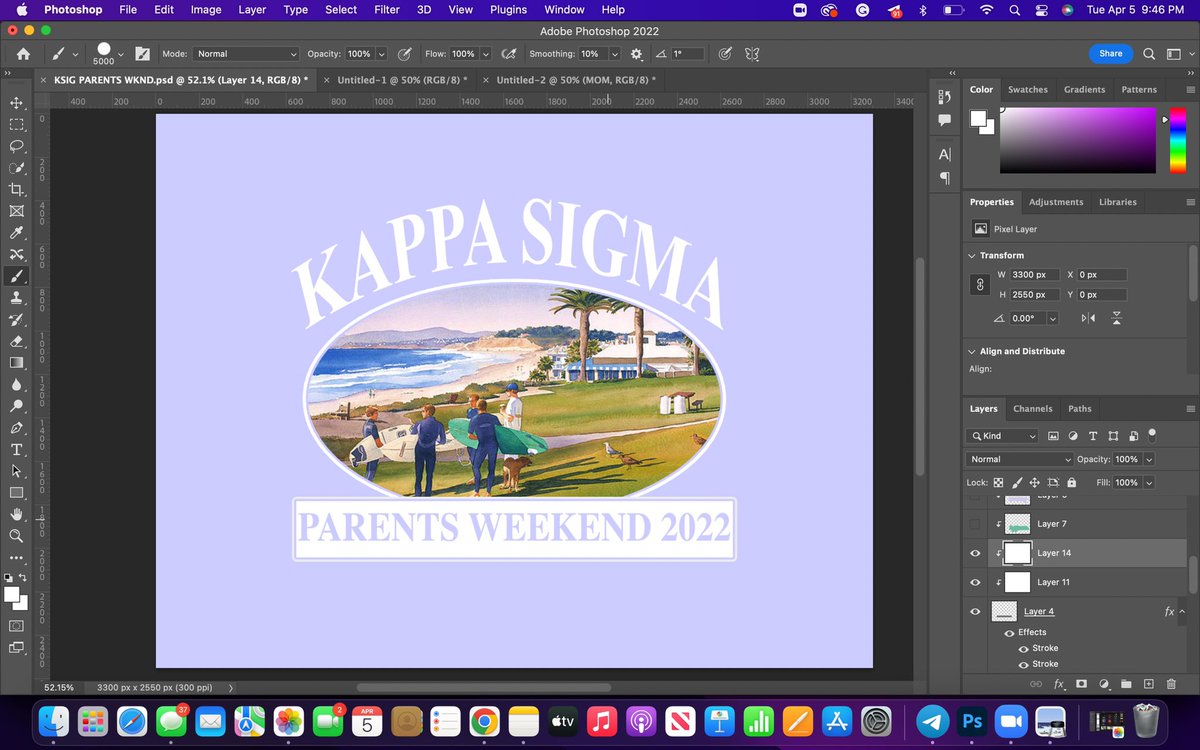Collapse Layer 4 effects list
The width and height of the screenshot is (1200, 750).
[x=1183, y=611]
